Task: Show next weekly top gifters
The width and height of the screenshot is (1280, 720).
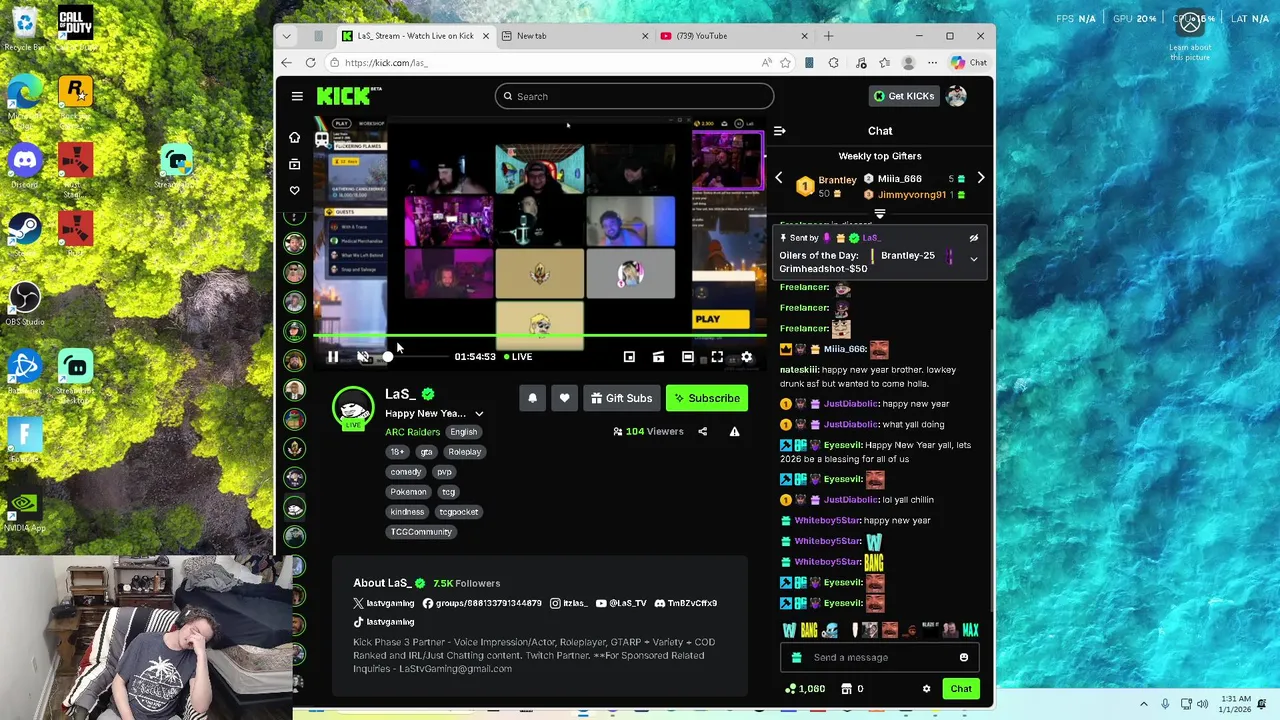Action: (980, 178)
